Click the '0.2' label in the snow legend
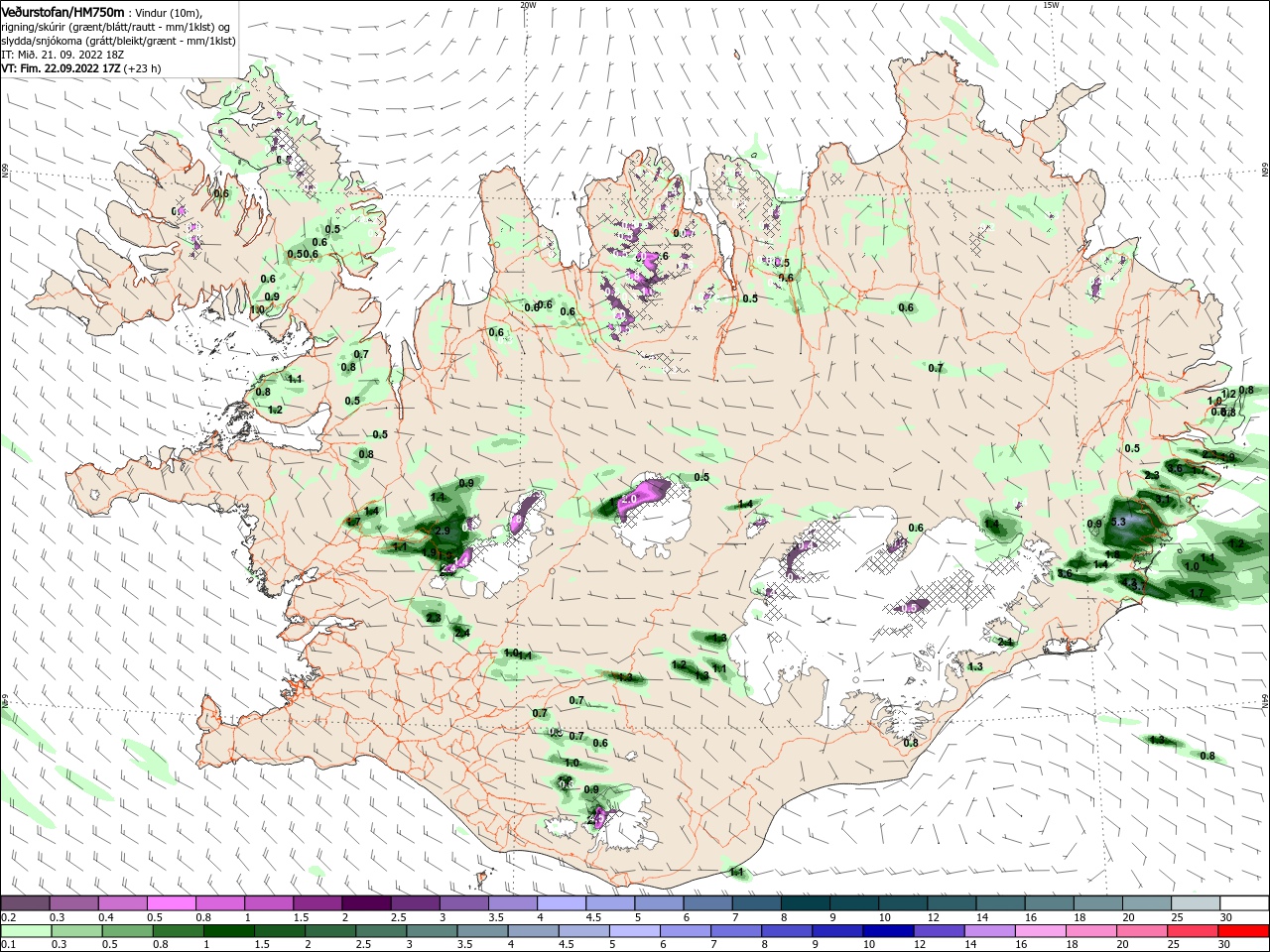The height and width of the screenshot is (952, 1270). (x=9, y=918)
